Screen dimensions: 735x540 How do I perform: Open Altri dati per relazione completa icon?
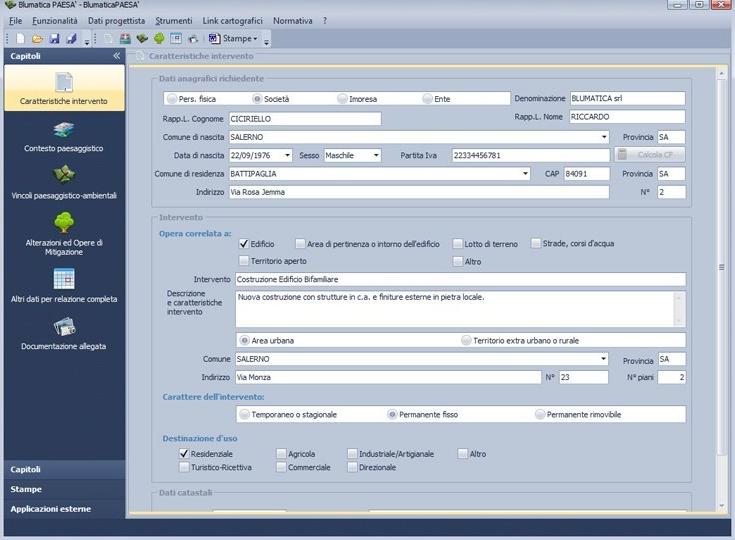pos(64,279)
